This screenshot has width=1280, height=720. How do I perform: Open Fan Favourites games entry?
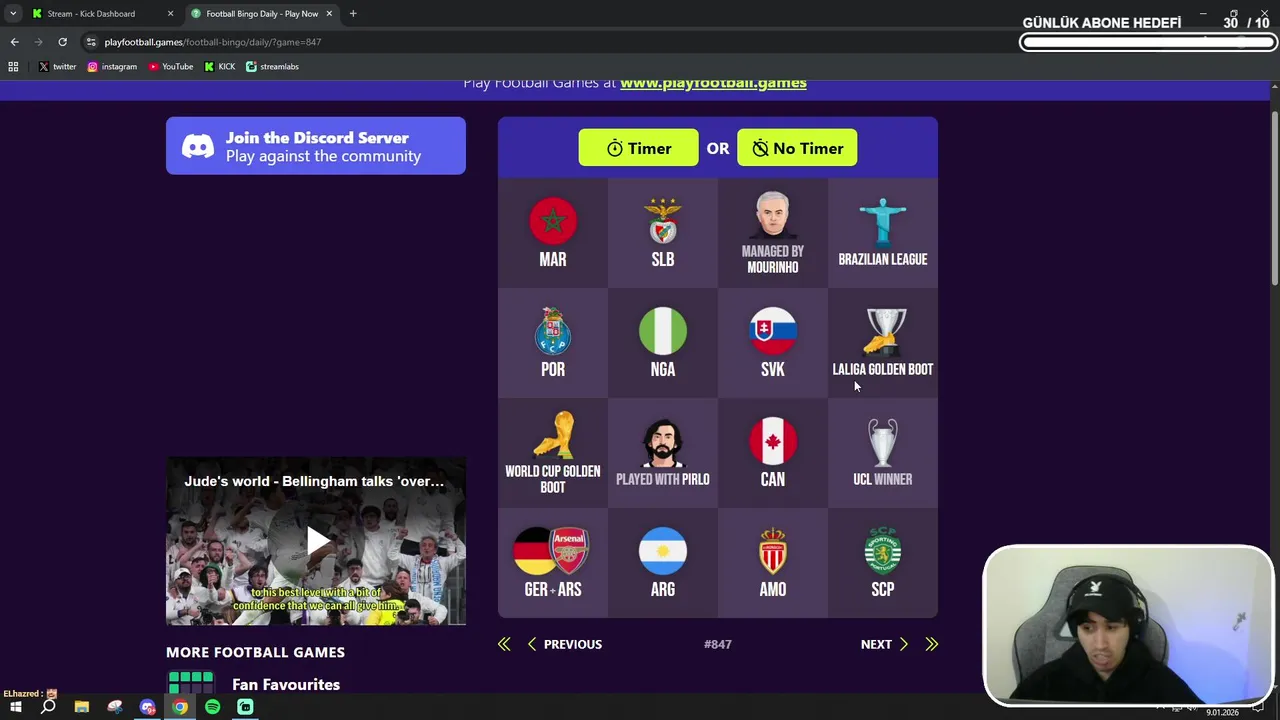tap(286, 685)
